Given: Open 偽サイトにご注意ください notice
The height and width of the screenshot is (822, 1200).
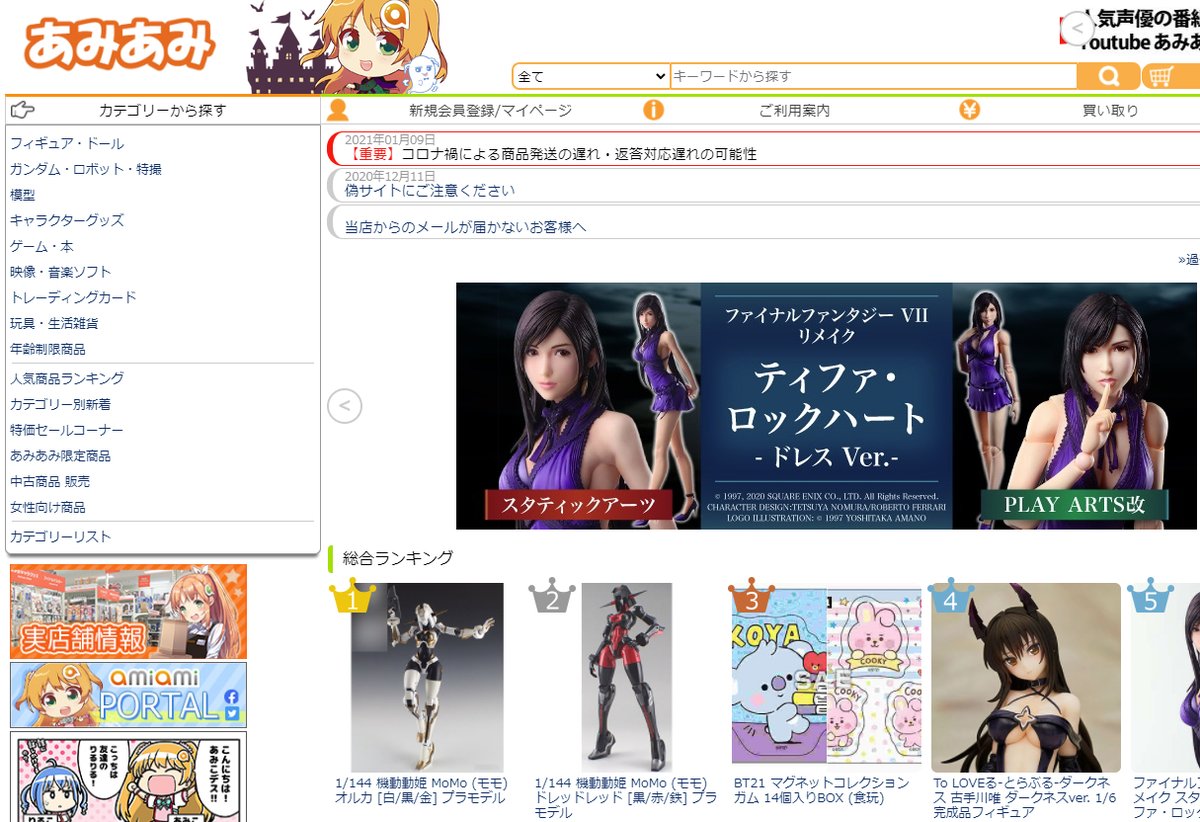Looking at the screenshot, I should (x=430, y=191).
